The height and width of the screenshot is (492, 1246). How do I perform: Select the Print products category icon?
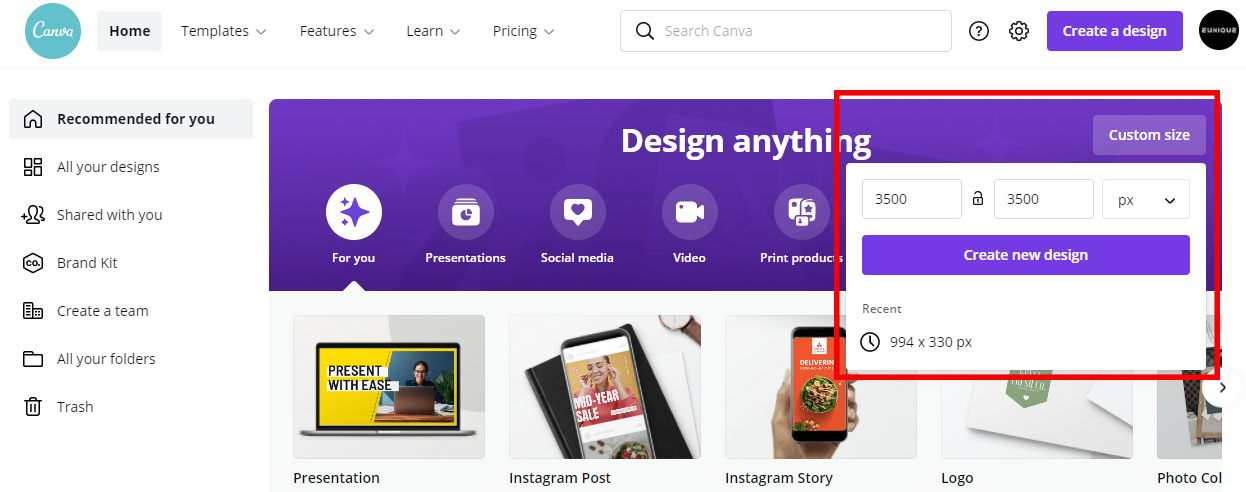coord(802,212)
